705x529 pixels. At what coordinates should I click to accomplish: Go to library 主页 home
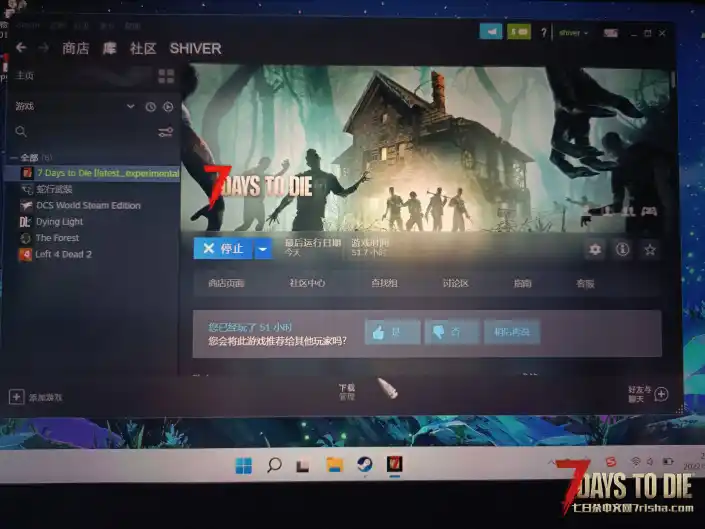click(x=25, y=76)
